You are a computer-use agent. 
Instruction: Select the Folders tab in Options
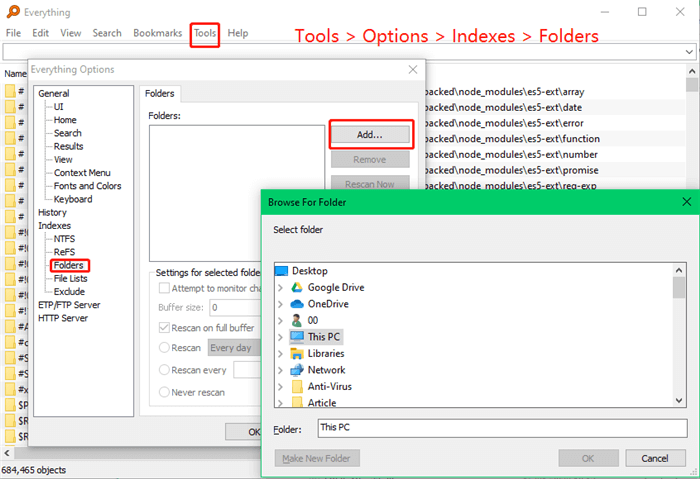pos(159,93)
